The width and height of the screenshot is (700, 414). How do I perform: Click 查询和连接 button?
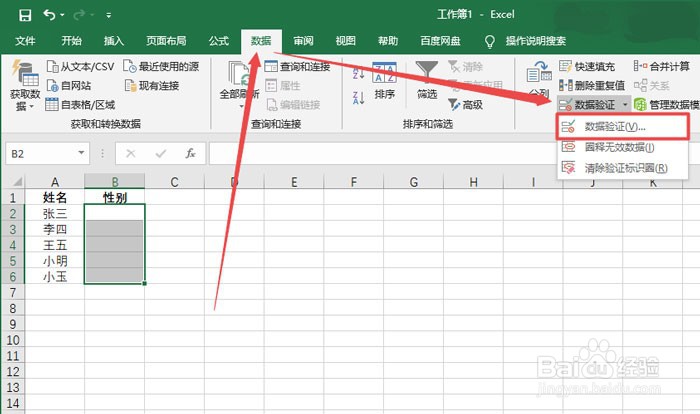[297, 67]
